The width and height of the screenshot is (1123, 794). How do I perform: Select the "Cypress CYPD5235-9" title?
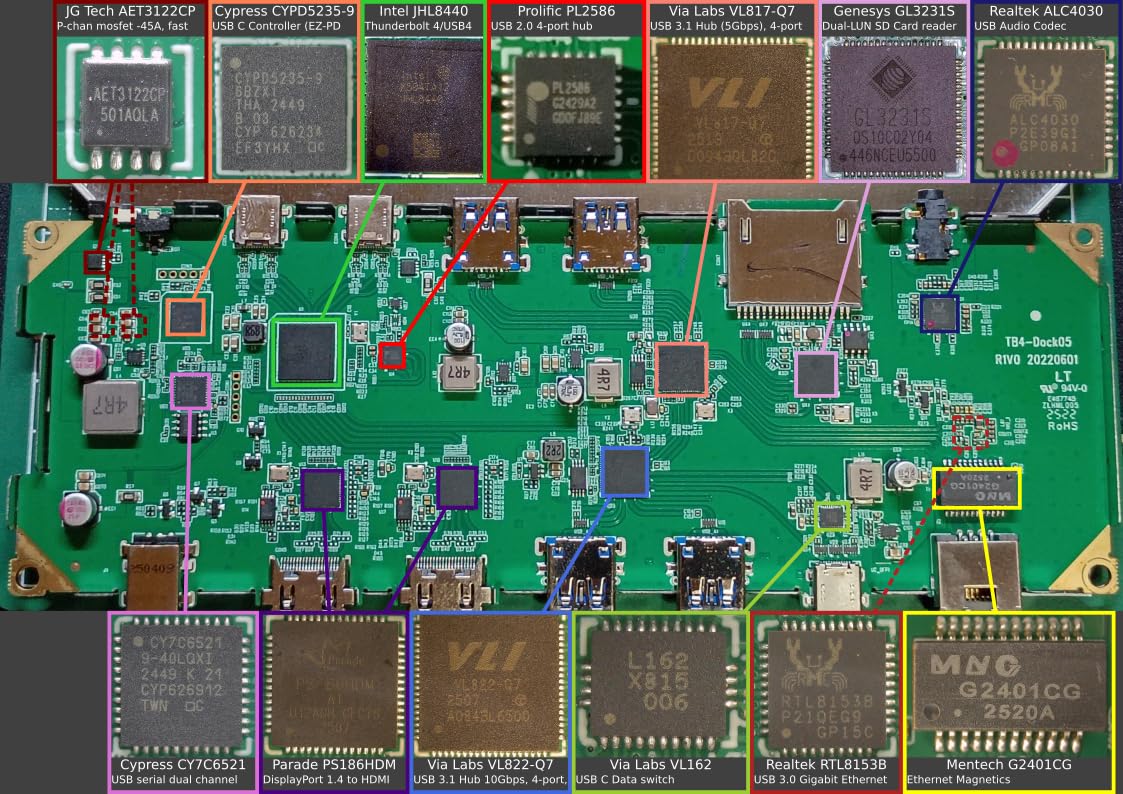coord(284,11)
